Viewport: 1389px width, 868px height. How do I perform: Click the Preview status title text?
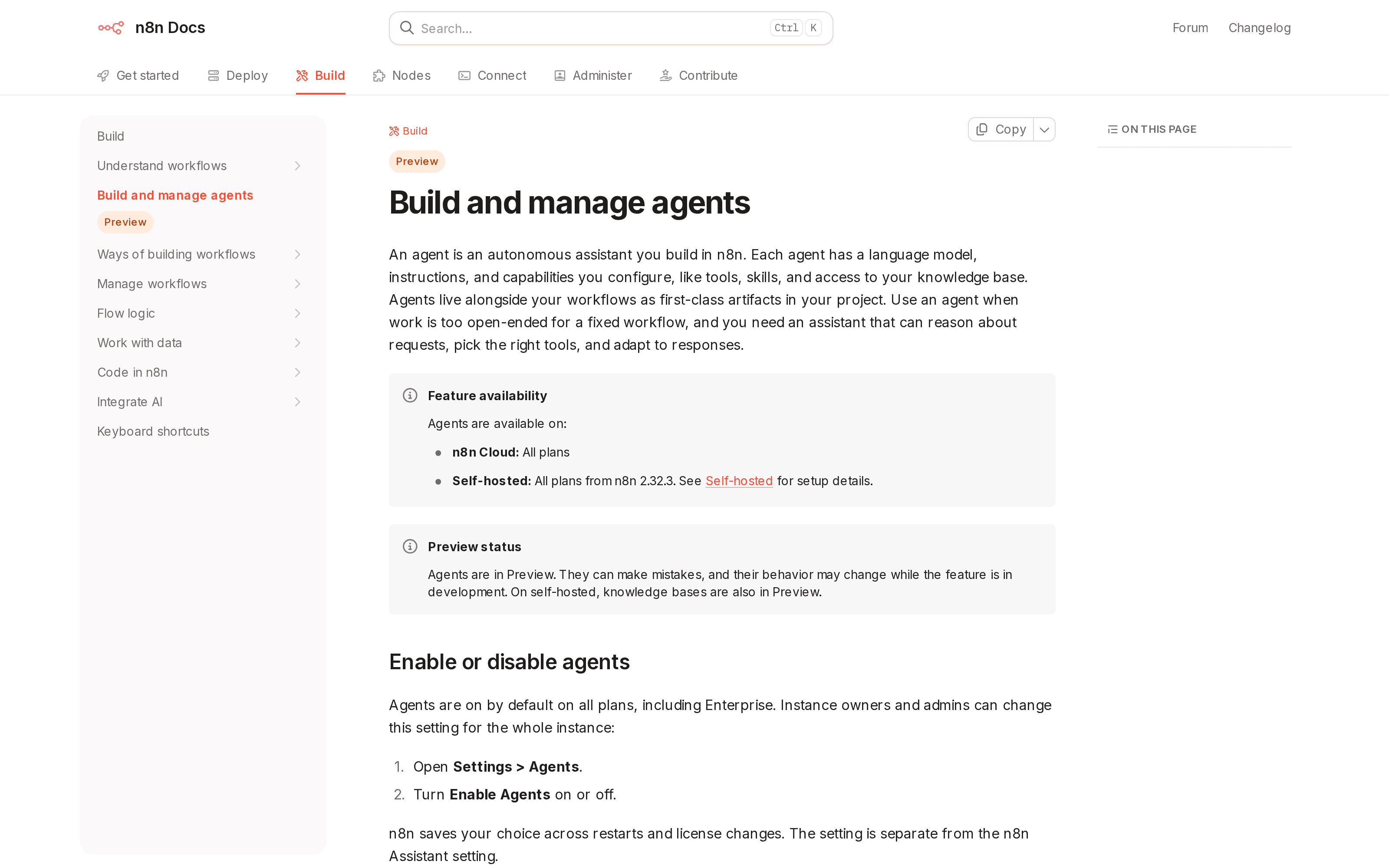(475, 546)
